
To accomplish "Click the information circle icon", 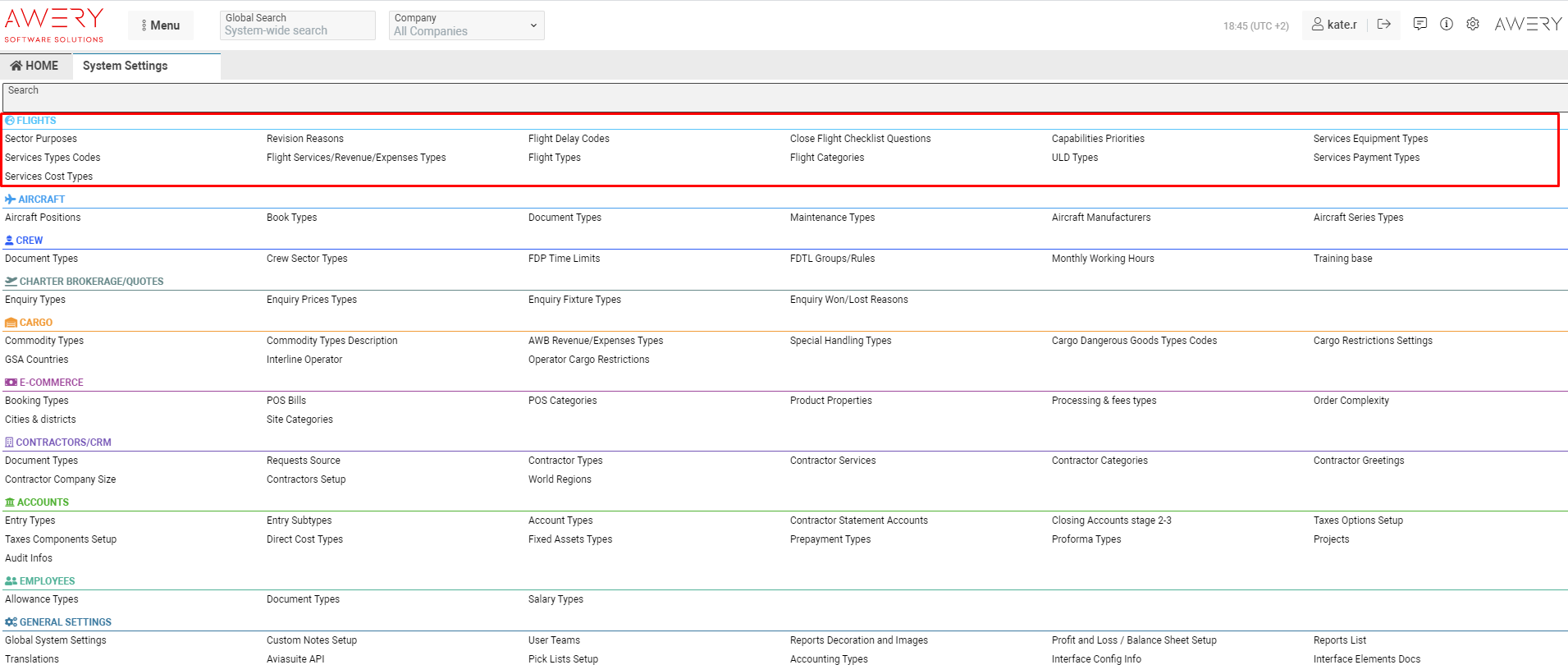I will (1446, 25).
